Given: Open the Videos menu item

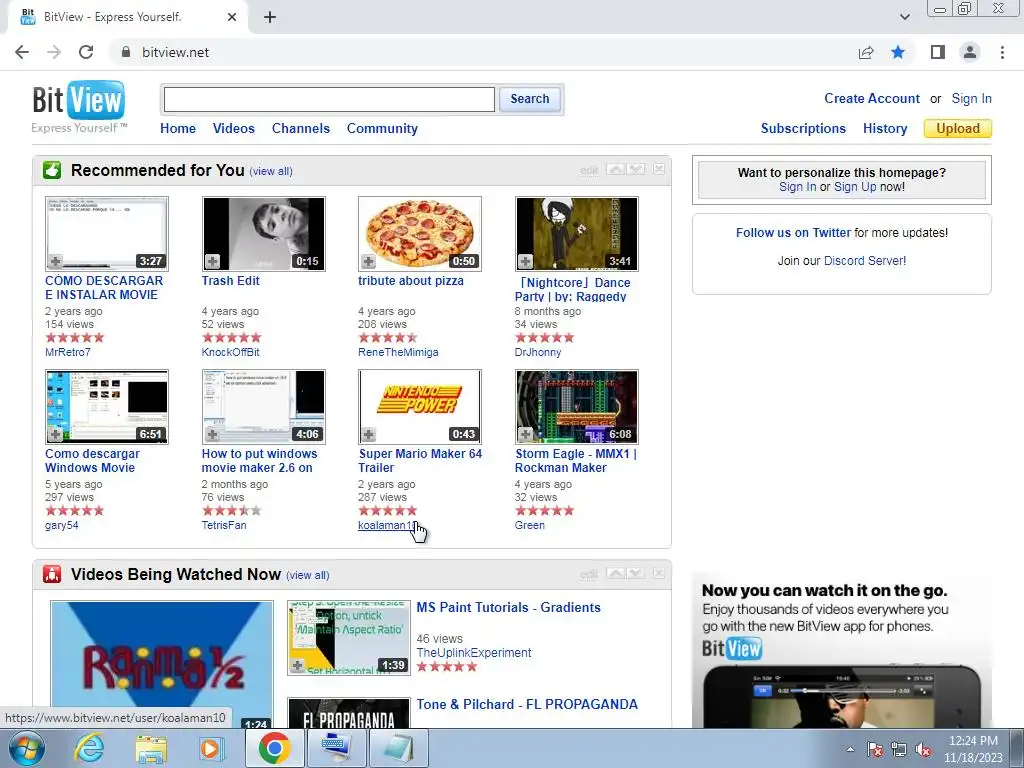Looking at the screenshot, I should click(x=234, y=129).
